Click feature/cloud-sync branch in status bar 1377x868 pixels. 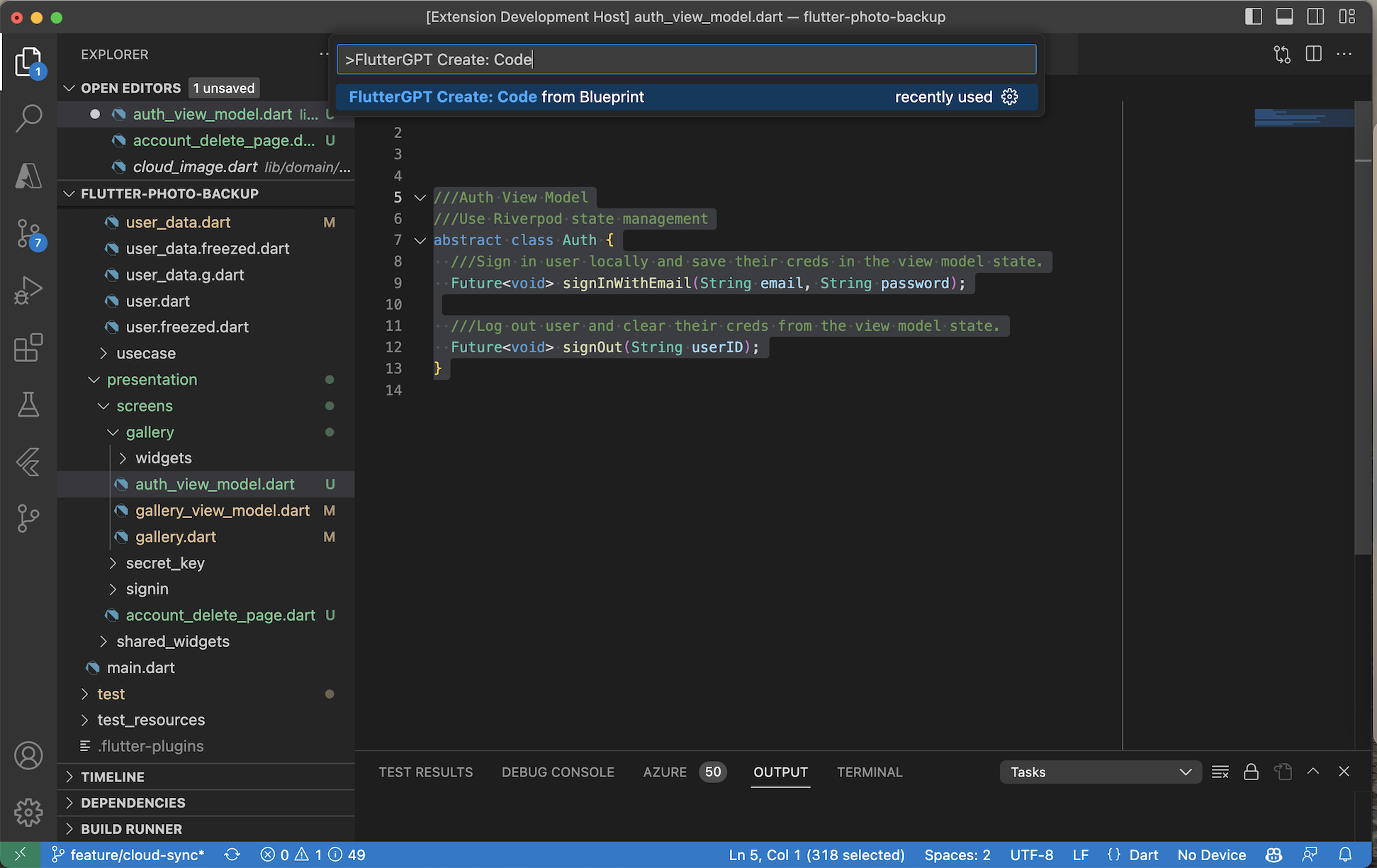129,855
